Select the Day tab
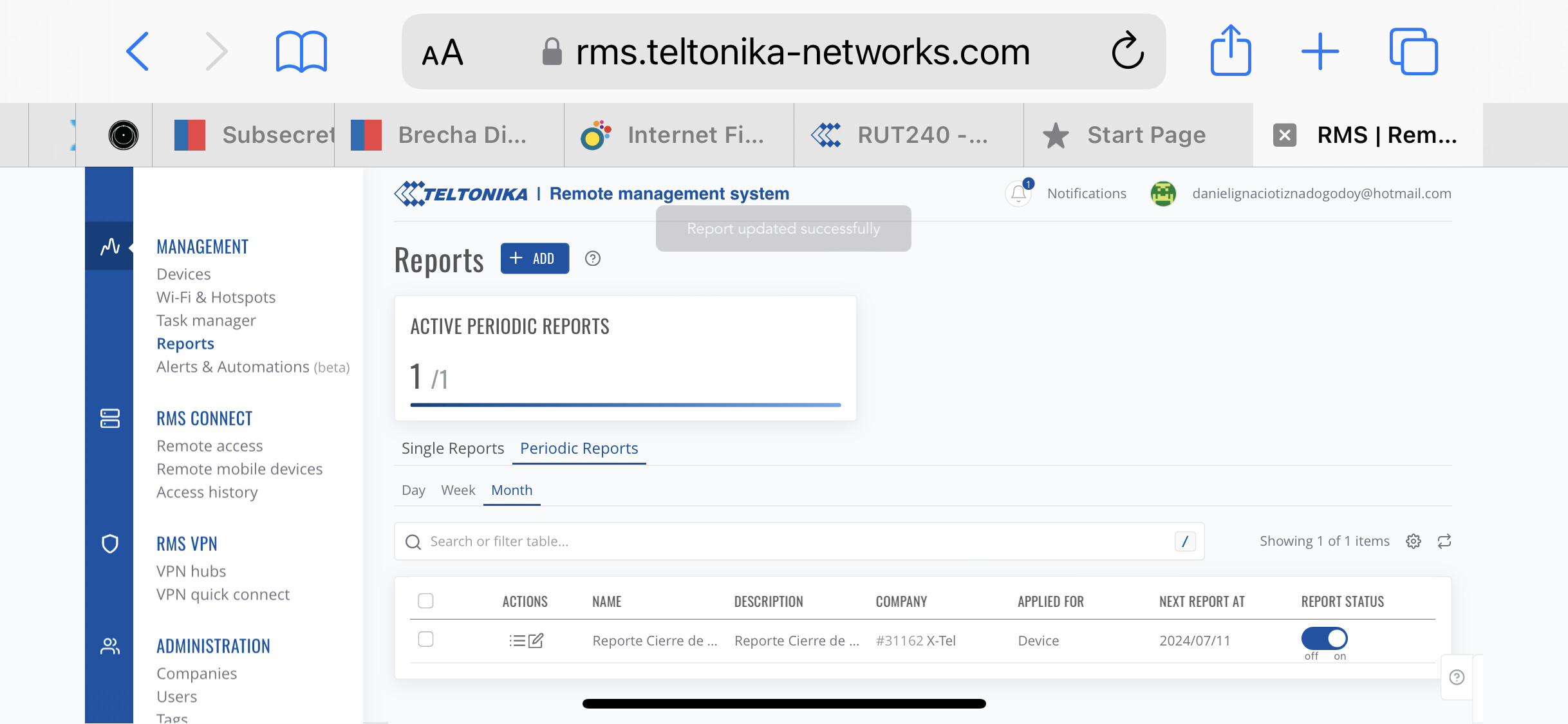The height and width of the screenshot is (724, 1568). (x=413, y=490)
